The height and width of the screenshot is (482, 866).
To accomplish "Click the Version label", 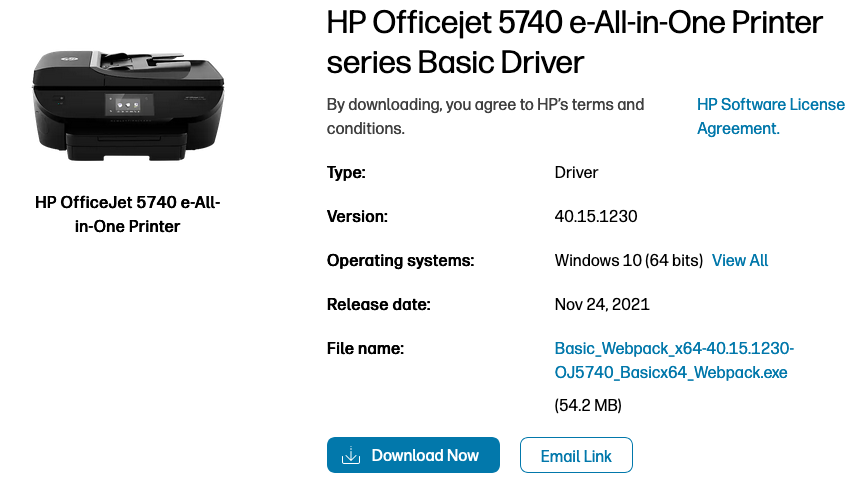I will tap(357, 216).
